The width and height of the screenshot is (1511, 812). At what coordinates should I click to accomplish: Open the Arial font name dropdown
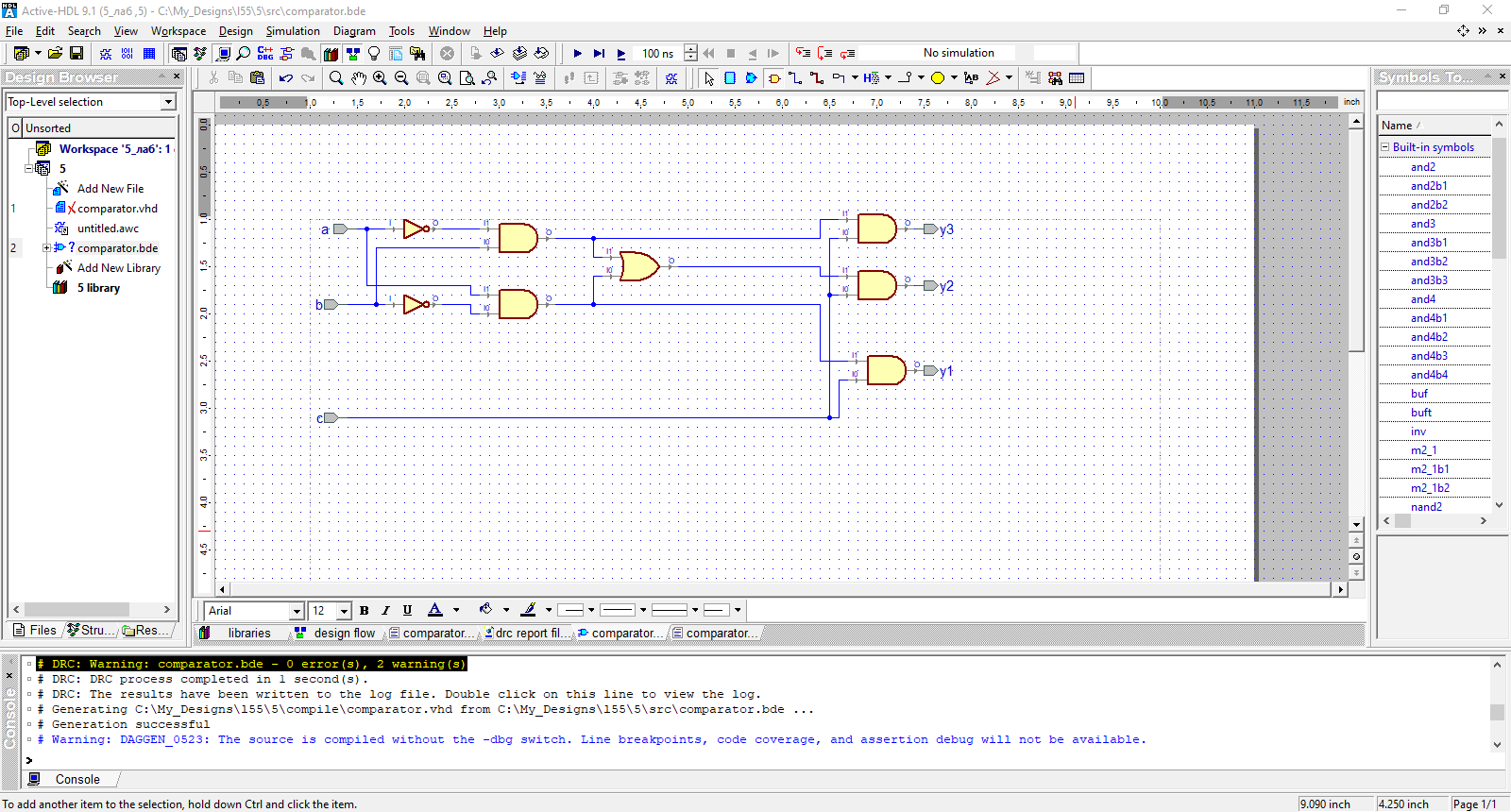pyautogui.click(x=296, y=611)
